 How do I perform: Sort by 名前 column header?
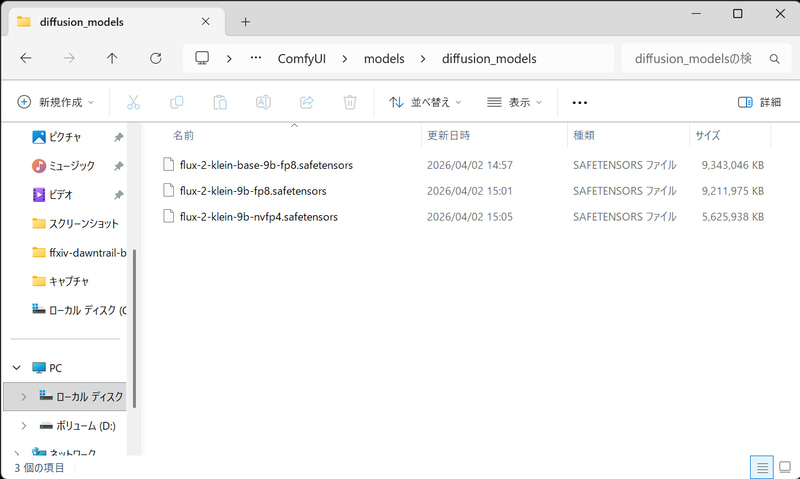pyautogui.click(x=183, y=136)
